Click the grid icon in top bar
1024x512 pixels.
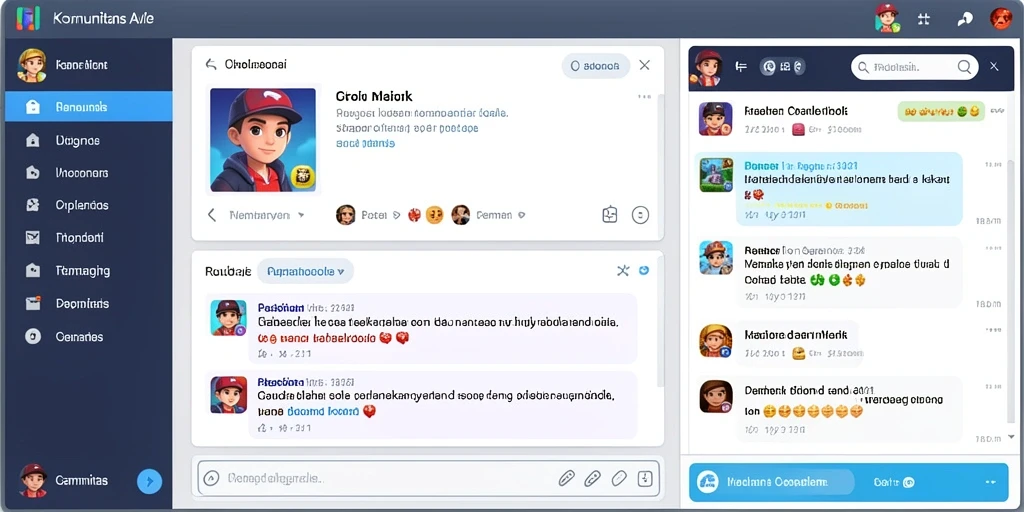923,19
